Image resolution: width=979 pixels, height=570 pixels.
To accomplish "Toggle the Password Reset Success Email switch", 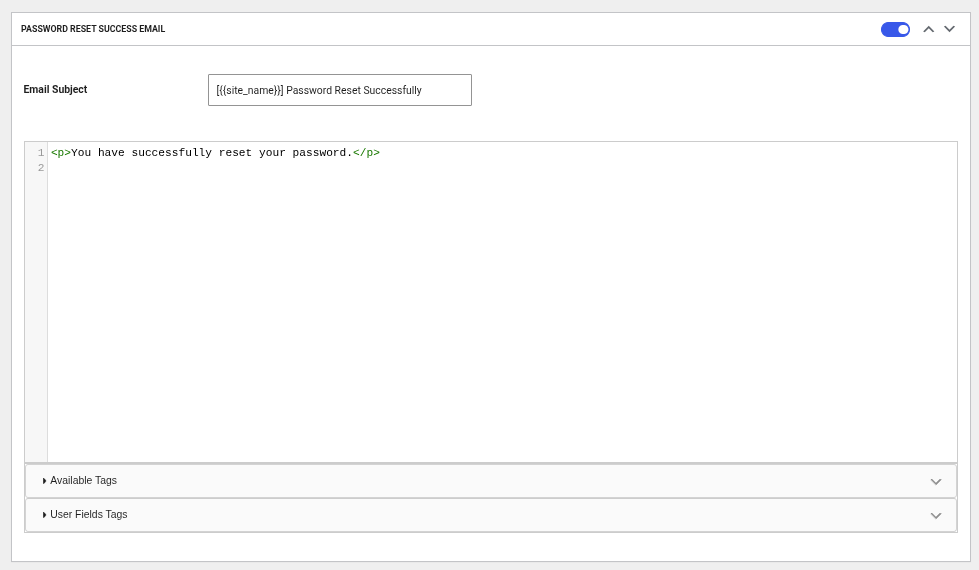I will click(895, 29).
